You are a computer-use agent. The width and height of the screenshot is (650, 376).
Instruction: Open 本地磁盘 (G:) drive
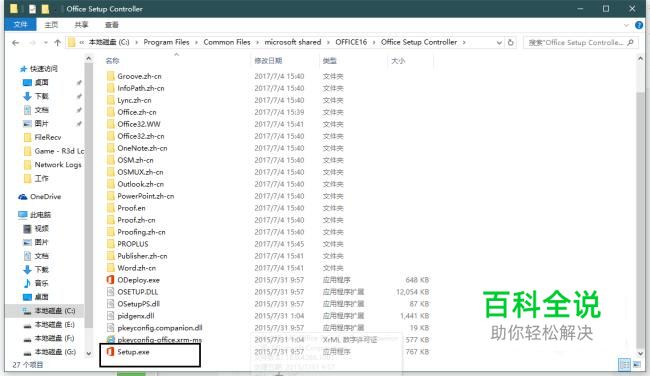point(49,352)
